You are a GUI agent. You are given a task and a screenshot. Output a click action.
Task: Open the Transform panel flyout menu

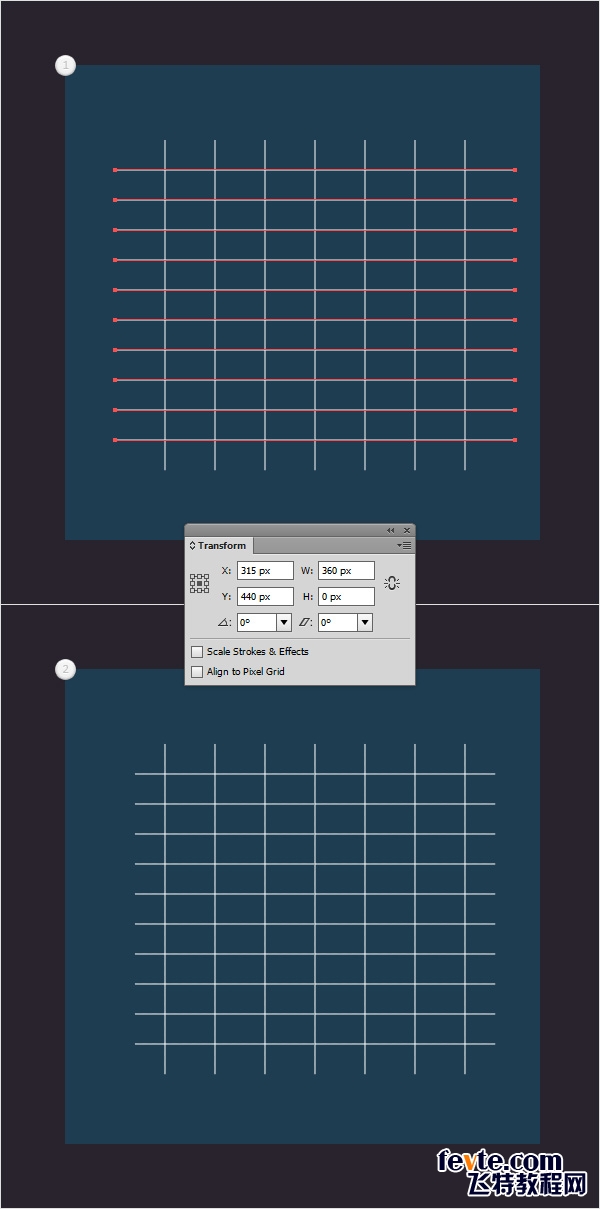[404, 546]
